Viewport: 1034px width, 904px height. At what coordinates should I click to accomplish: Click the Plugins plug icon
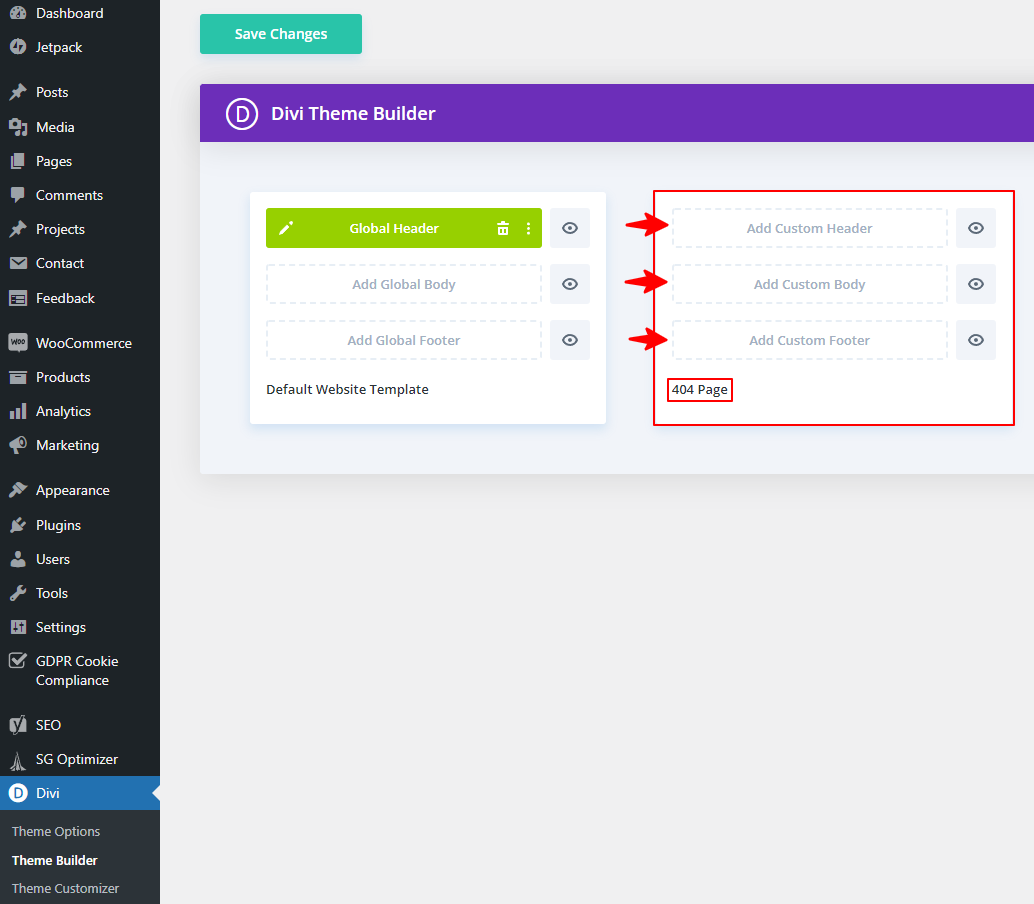click(18, 525)
